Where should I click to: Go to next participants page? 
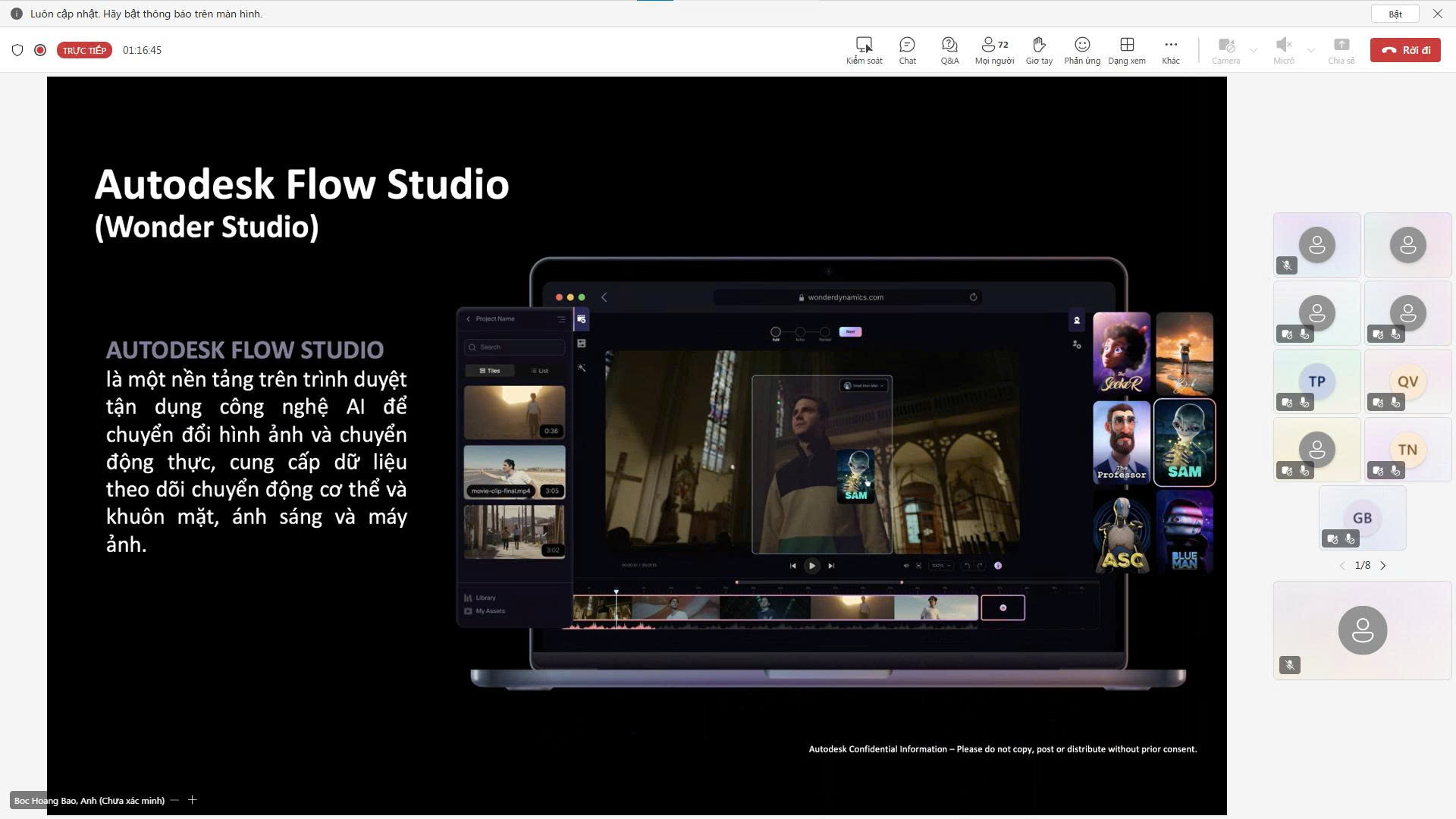(1383, 566)
